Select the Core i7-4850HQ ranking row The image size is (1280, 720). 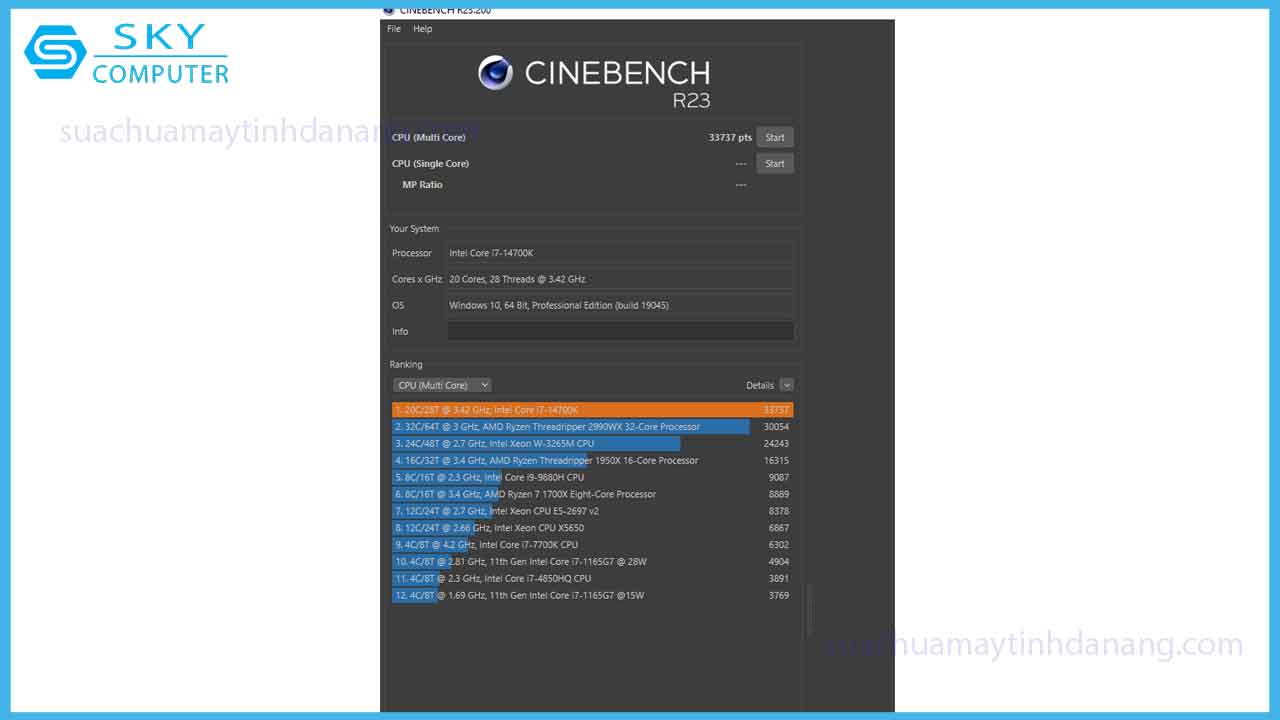click(593, 578)
